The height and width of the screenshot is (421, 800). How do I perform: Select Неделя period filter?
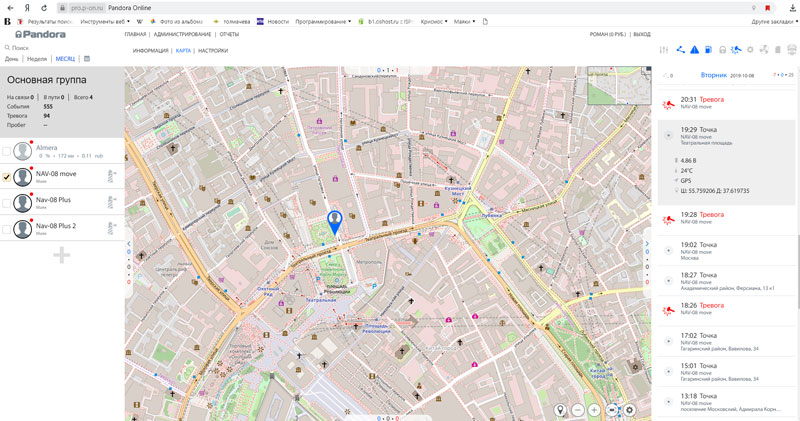click(37, 59)
